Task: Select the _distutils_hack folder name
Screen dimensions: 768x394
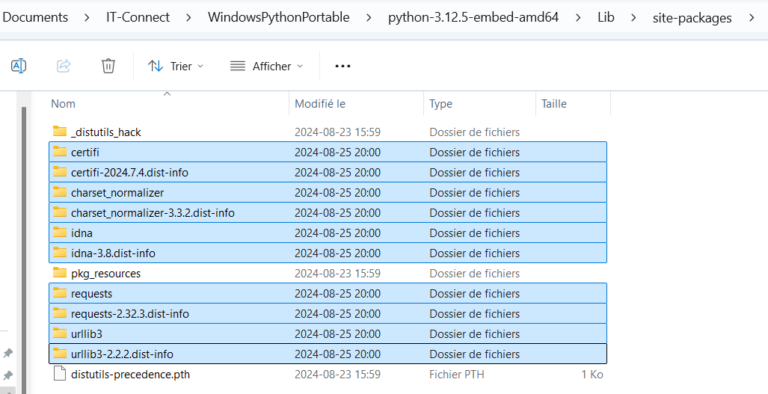Action: tap(106, 132)
